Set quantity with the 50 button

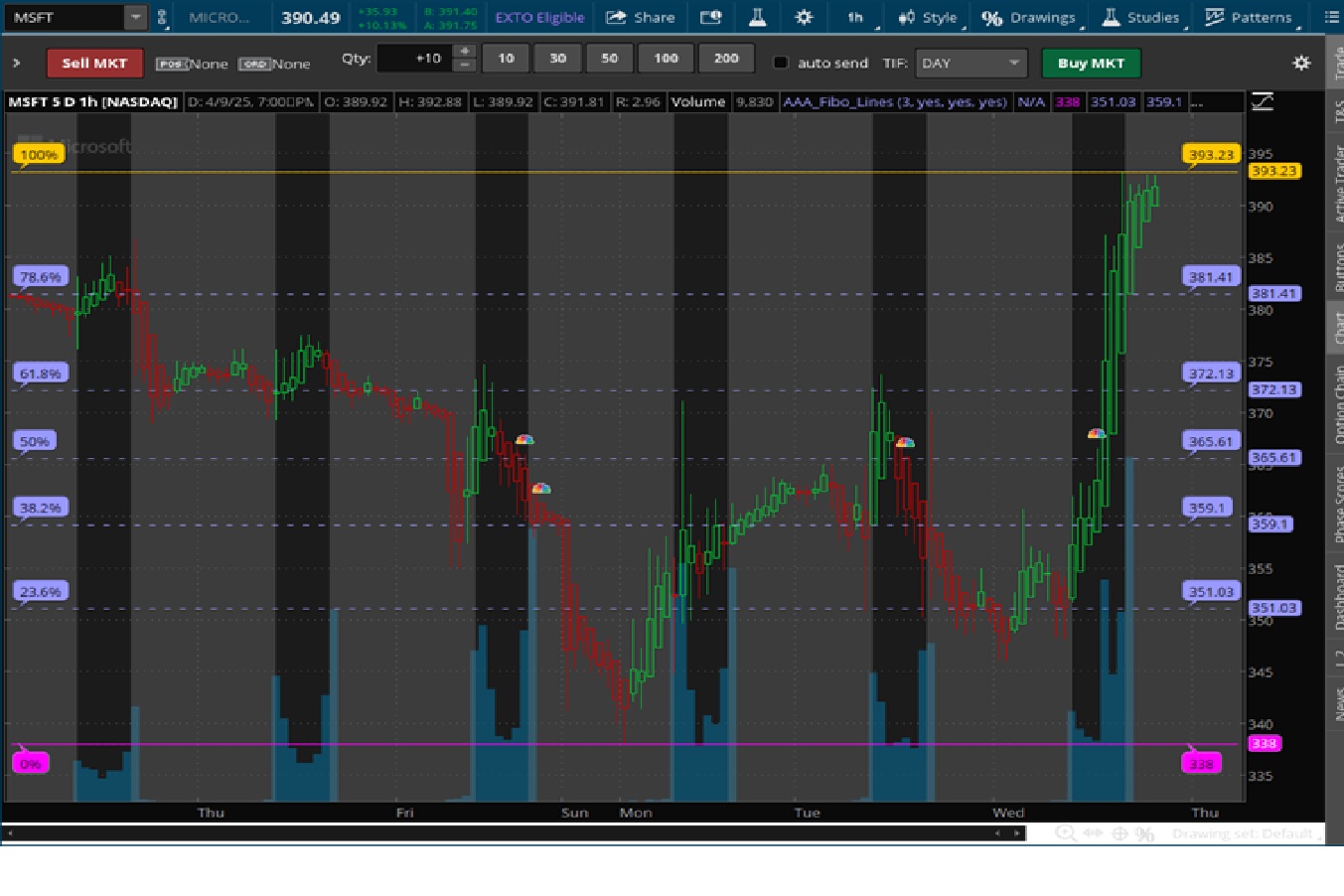click(x=609, y=59)
